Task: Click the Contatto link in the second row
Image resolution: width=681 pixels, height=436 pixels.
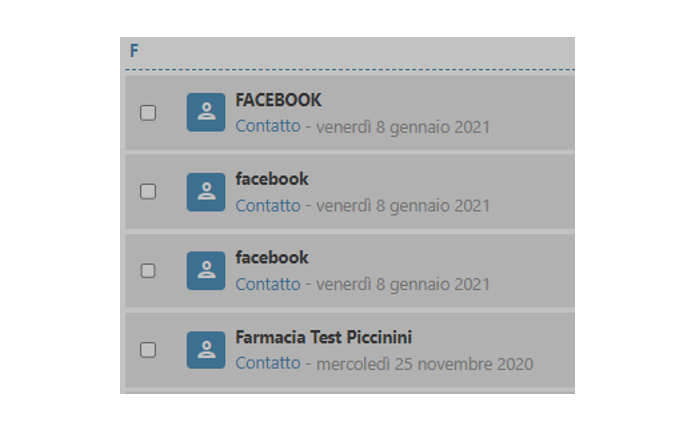Action: pos(267,206)
